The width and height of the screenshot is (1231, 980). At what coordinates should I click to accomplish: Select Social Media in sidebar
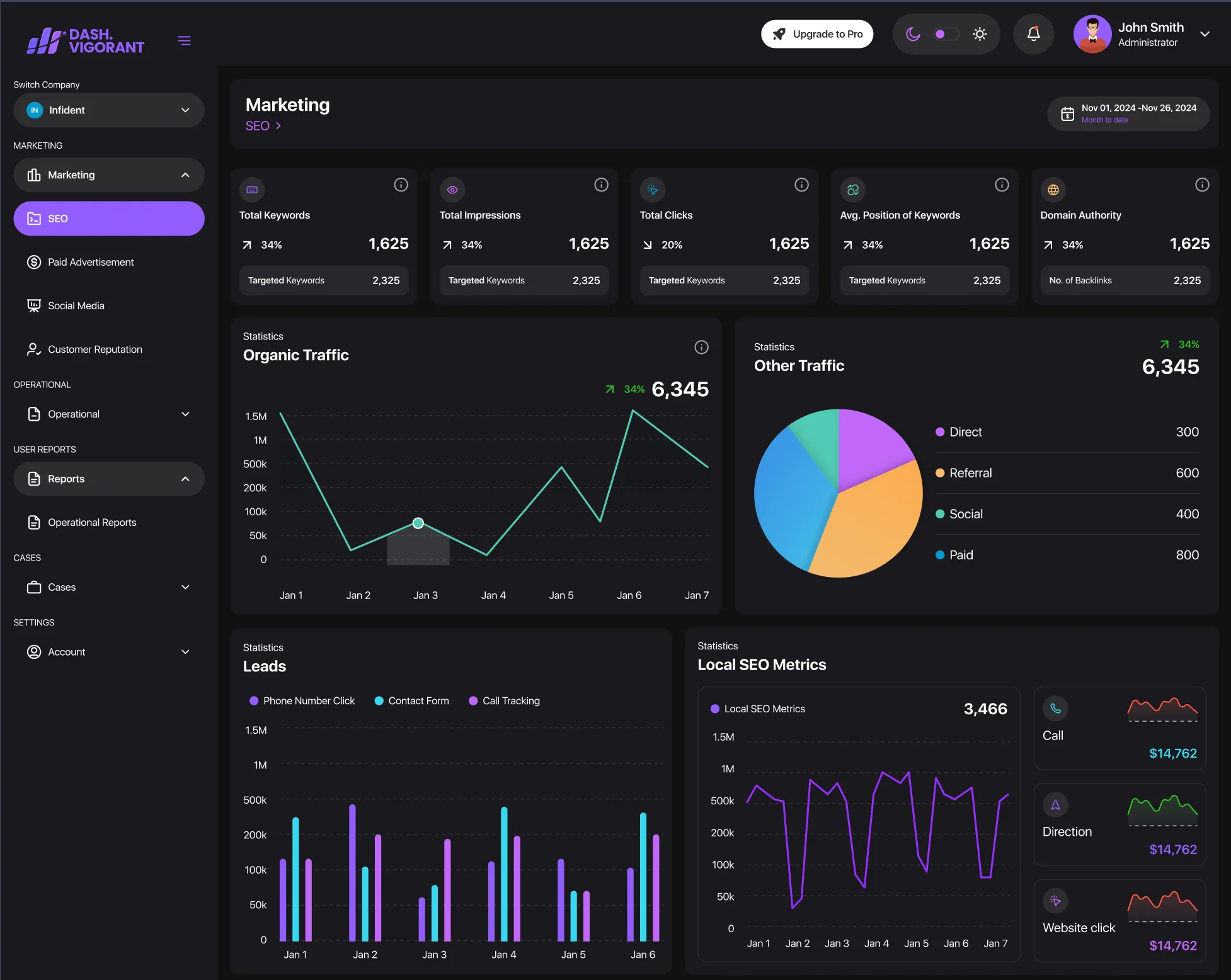(x=76, y=305)
